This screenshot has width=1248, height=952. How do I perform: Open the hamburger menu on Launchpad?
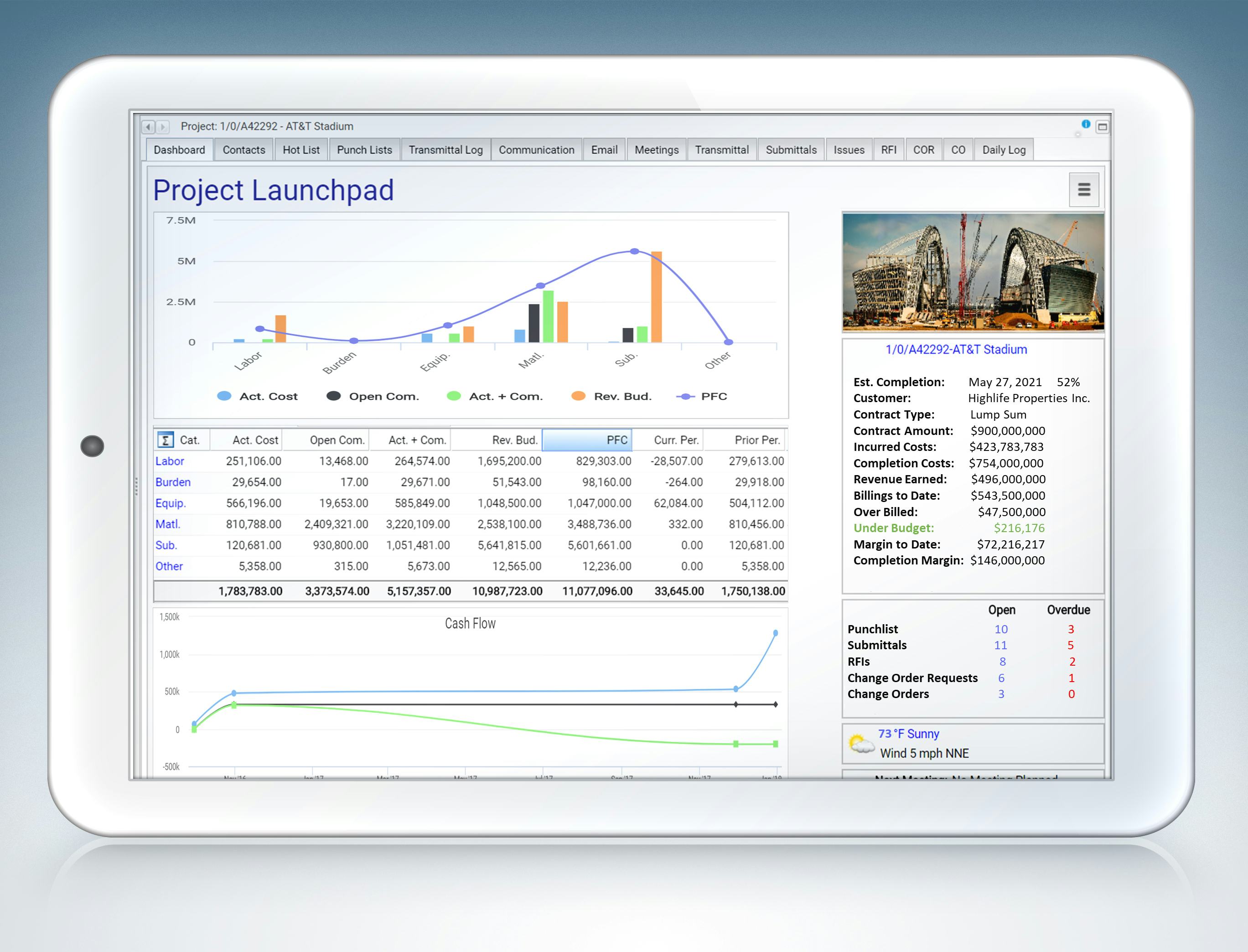pos(1084,190)
